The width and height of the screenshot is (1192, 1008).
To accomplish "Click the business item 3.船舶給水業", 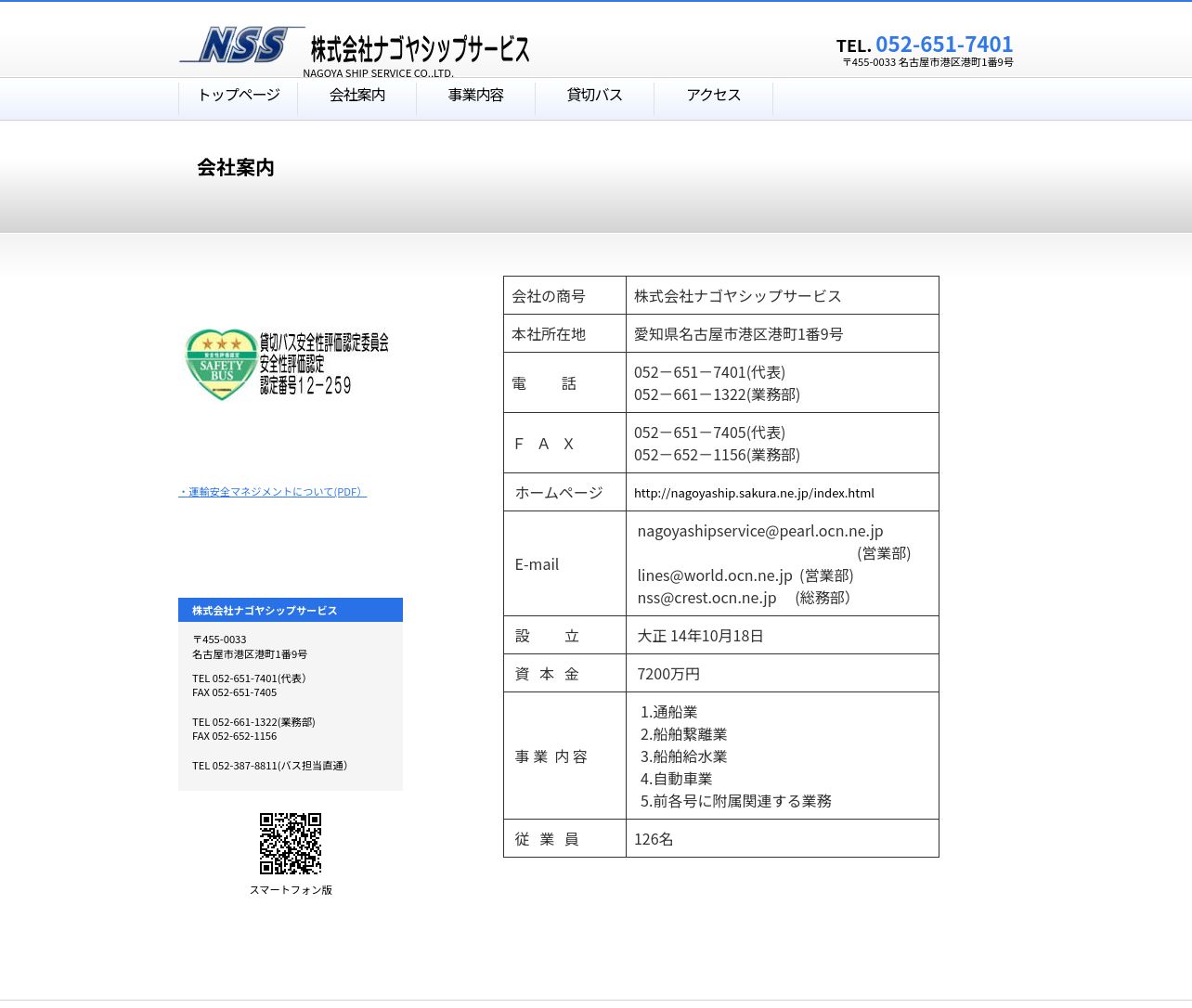I will (x=683, y=756).
